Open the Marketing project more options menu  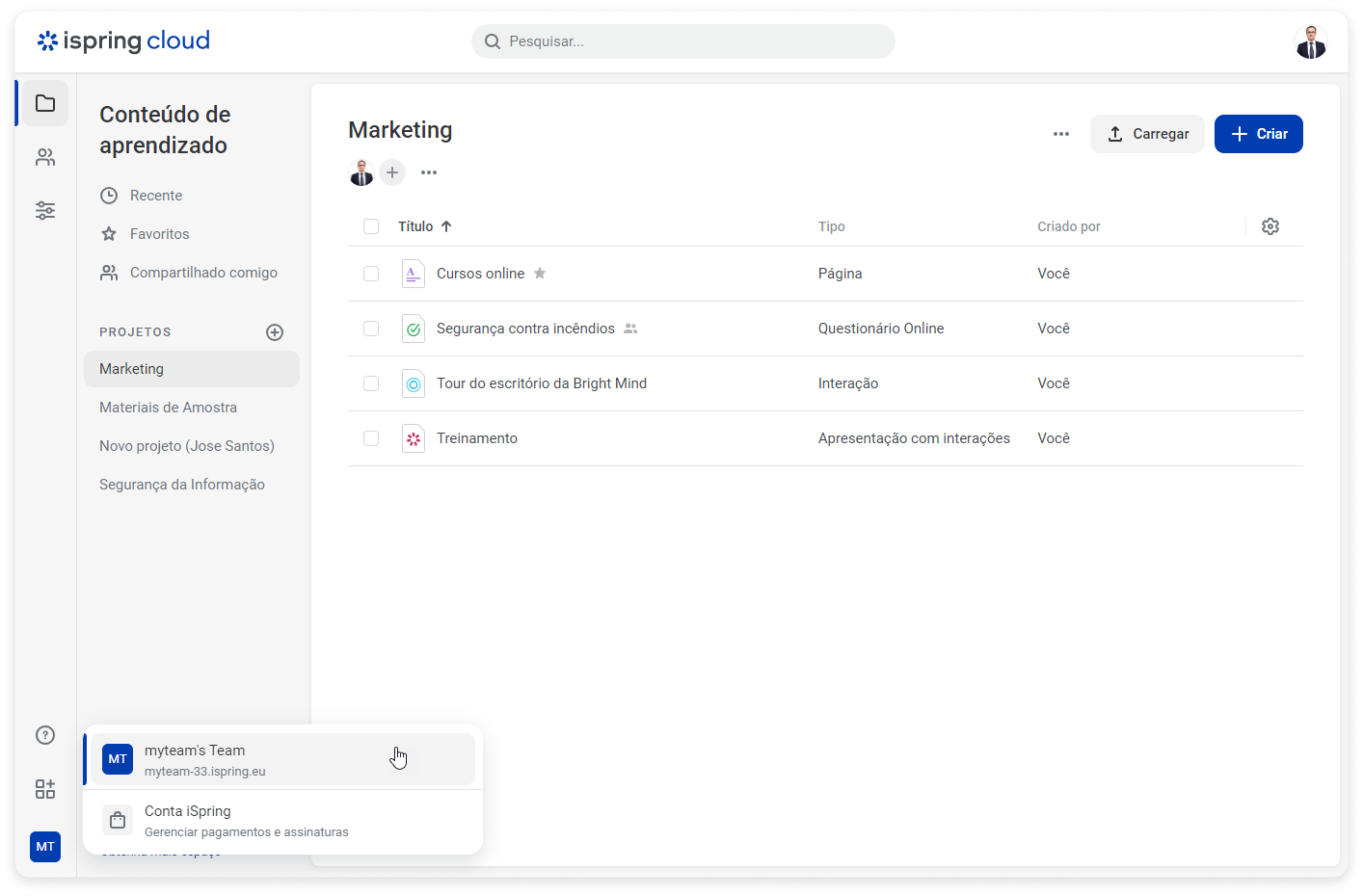click(x=1061, y=134)
